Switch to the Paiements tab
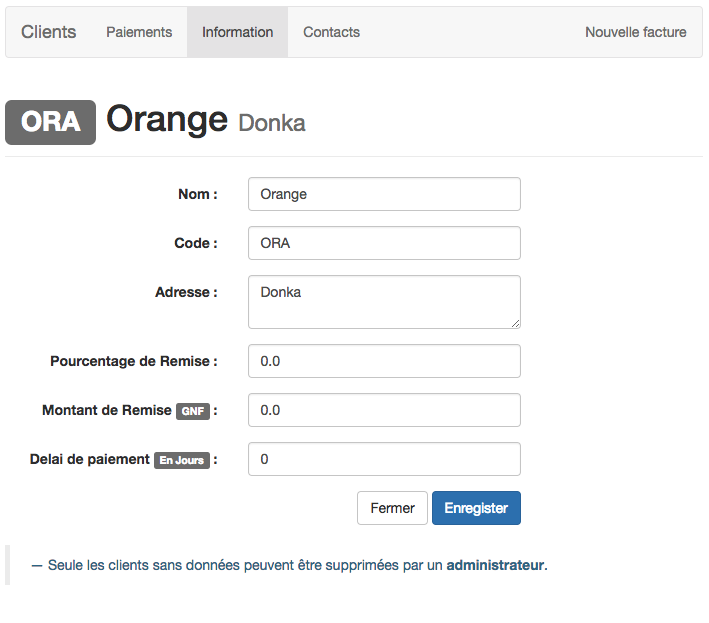The image size is (709, 623). coord(139,32)
